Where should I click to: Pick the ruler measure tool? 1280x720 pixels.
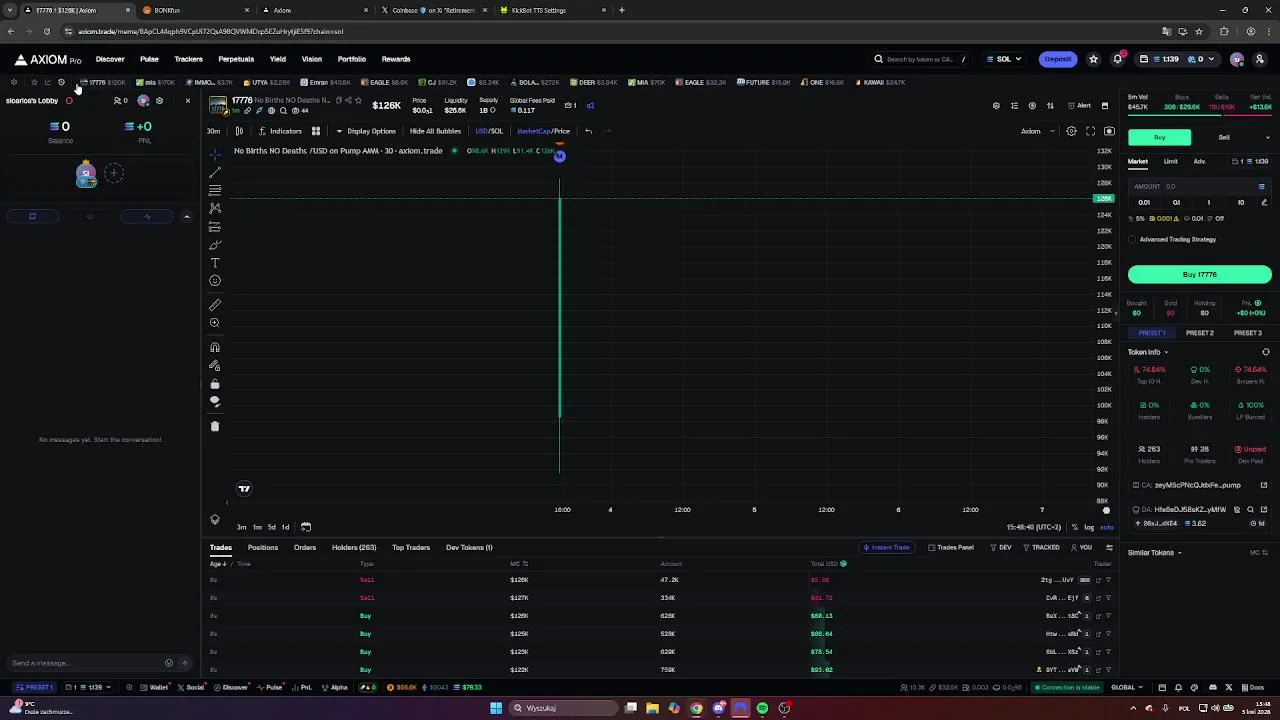214,305
